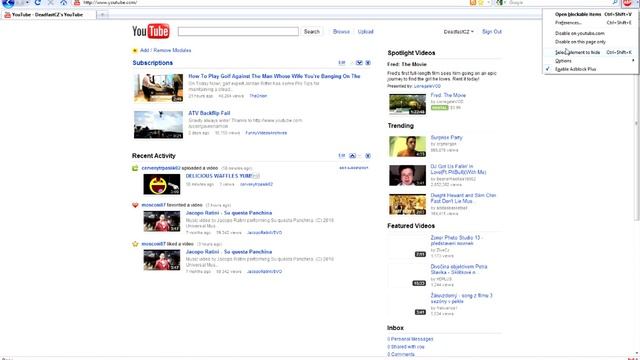Image resolution: width=640 pixels, height=360 pixels.
Task: Click the magnifier icon in Google search box
Action: point(615,3)
